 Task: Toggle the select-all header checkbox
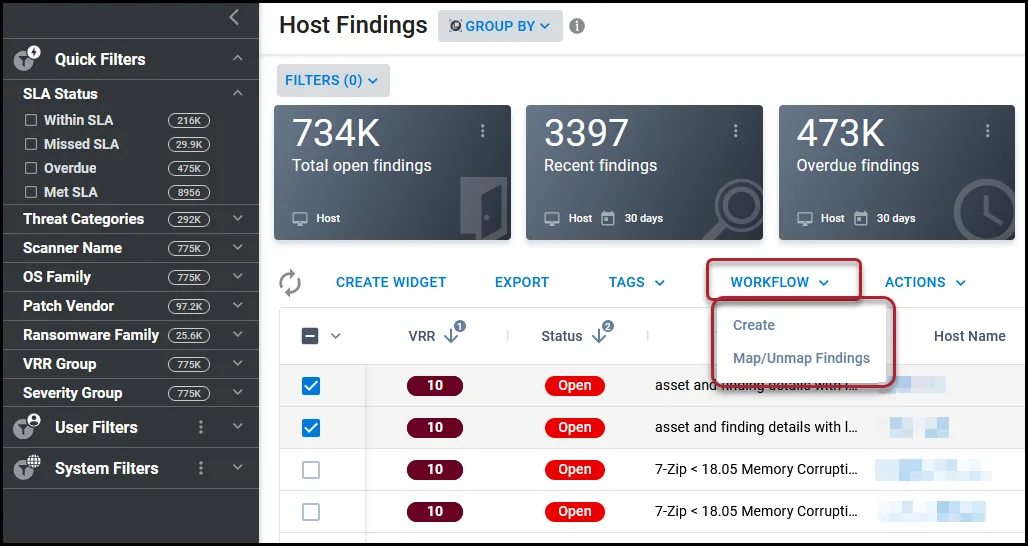[x=310, y=336]
